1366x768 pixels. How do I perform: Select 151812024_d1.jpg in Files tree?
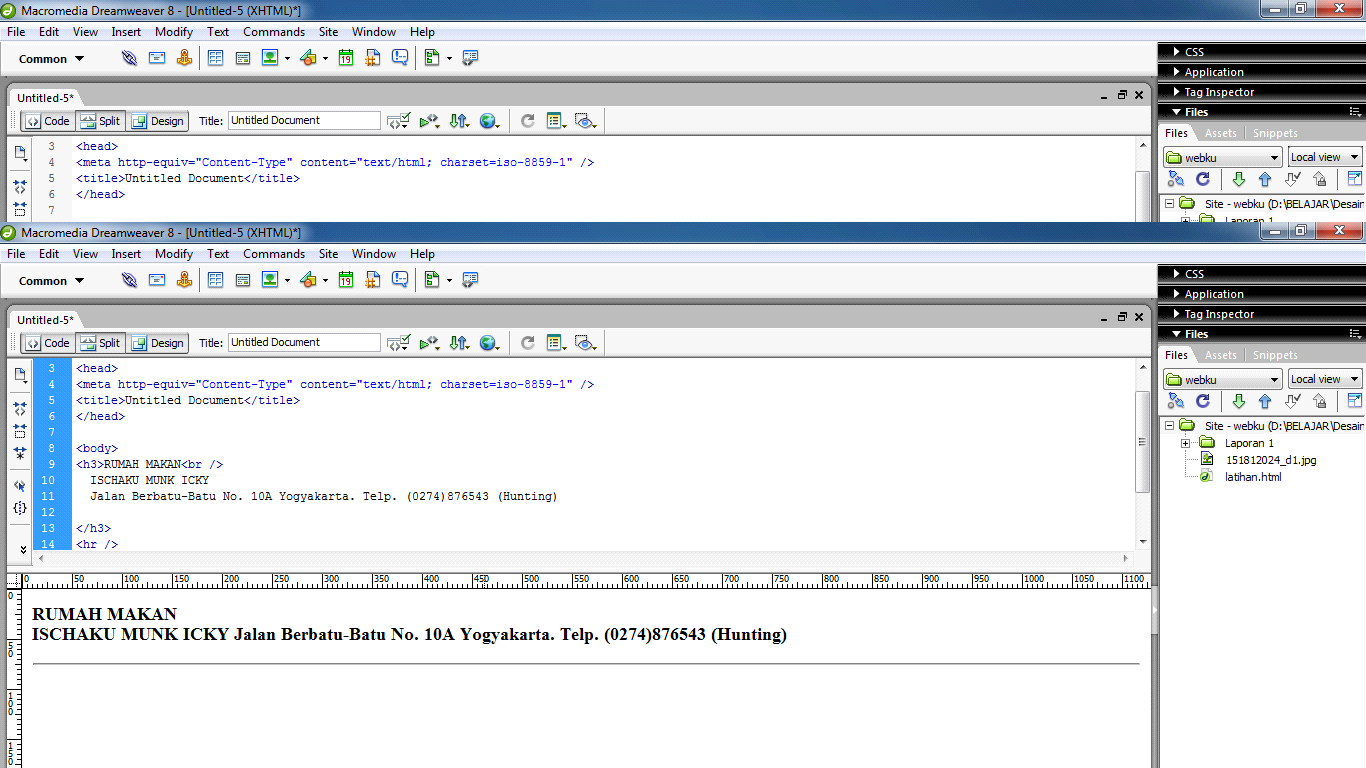pyautogui.click(x=1270, y=460)
